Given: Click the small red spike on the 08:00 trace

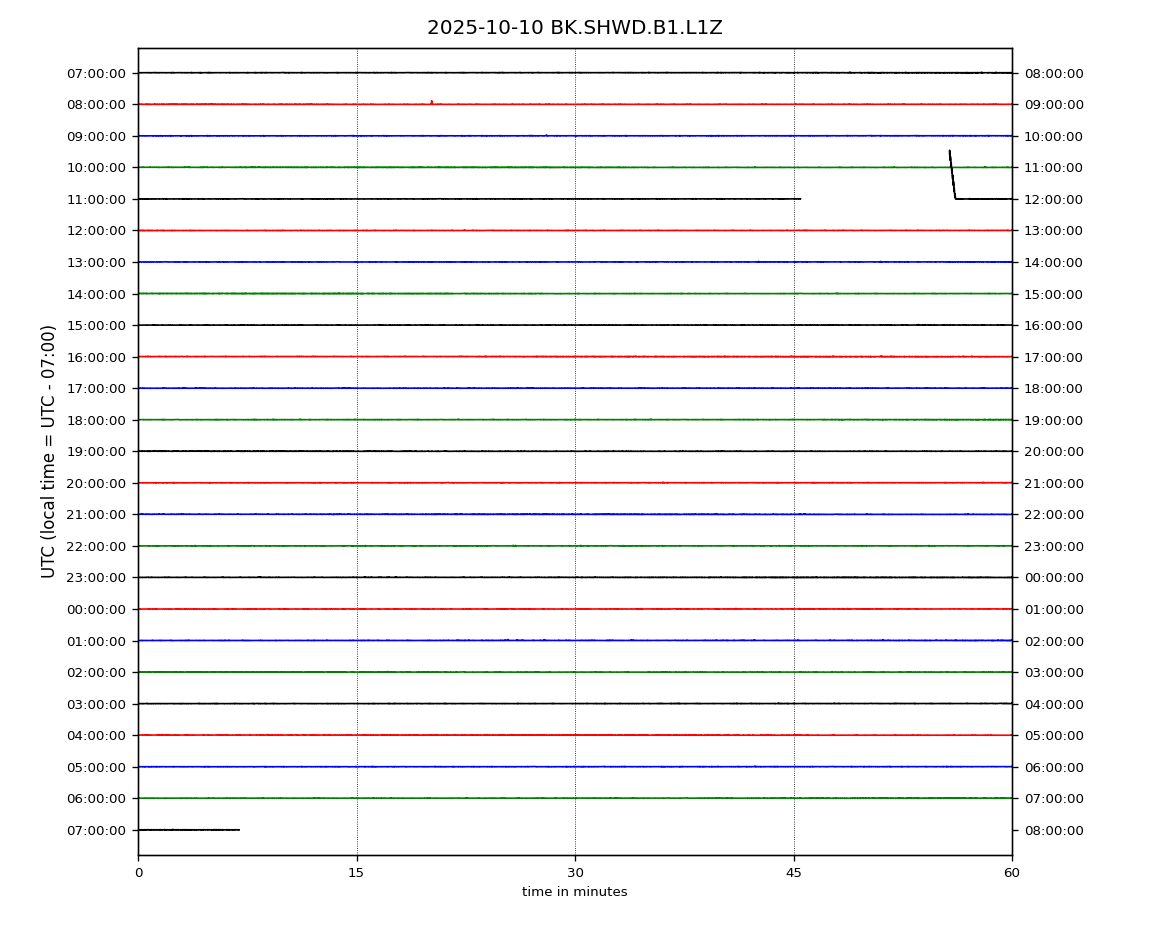Looking at the screenshot, I should [x=431, y=102].
